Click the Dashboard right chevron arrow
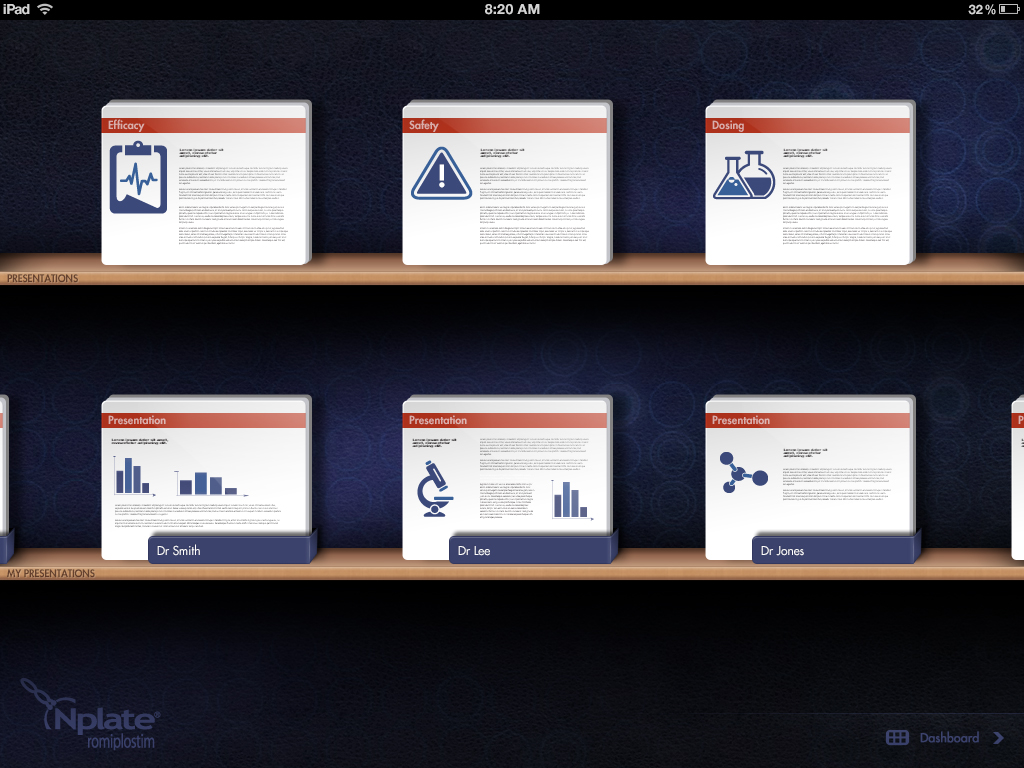Image resolution: width=1024 pixels, height=768 pixels. click(x=999, y=738)
